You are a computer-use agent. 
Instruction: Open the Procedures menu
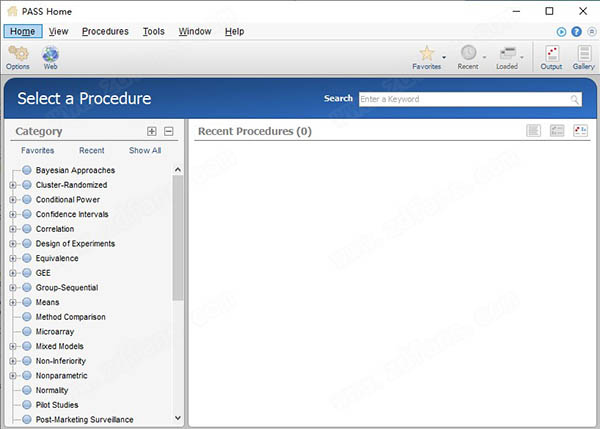click(x=105, y=31)
